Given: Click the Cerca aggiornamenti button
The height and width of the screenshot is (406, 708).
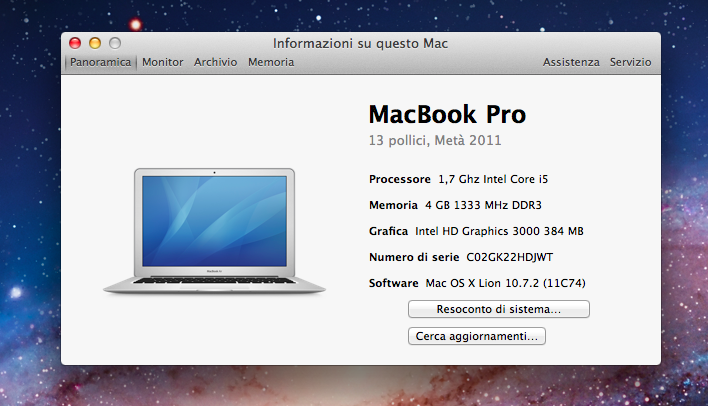Looking at the screenshot, I should click(477, 336).
